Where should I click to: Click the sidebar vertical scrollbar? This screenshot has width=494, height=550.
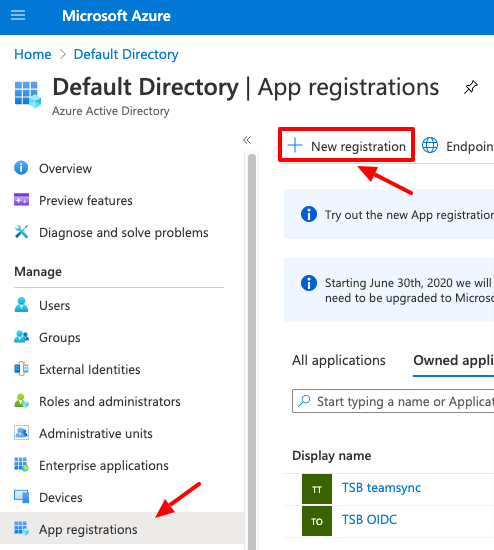pos(252,351)
